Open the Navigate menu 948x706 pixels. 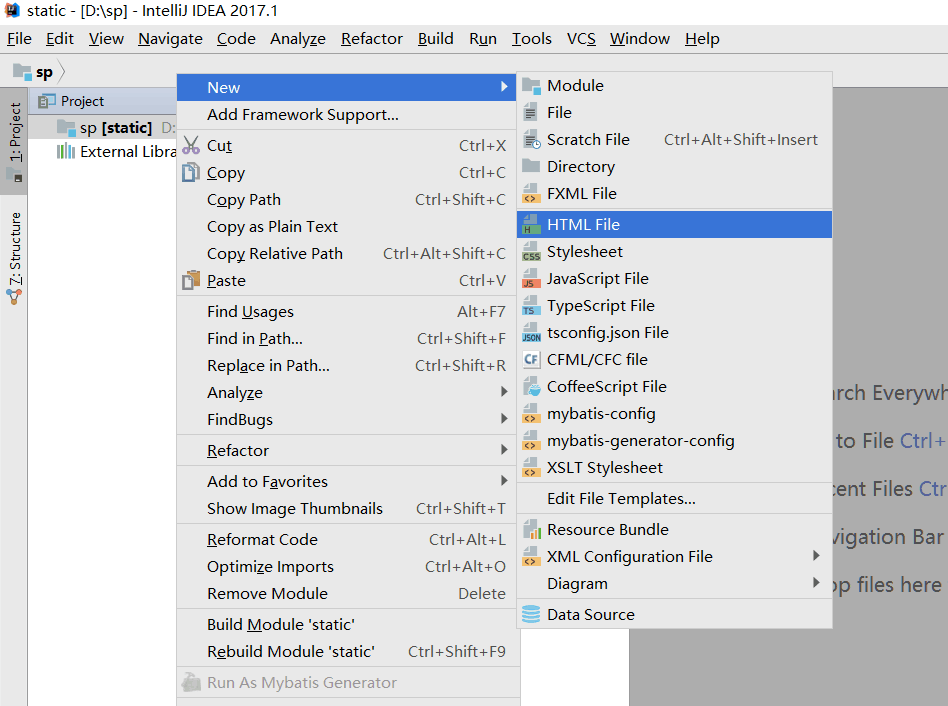point(170,39)
